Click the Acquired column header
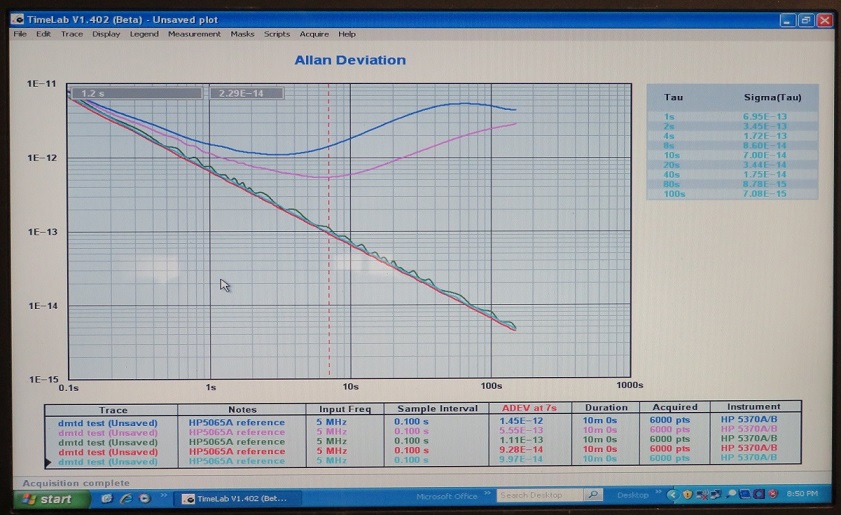 coord(675,407)
